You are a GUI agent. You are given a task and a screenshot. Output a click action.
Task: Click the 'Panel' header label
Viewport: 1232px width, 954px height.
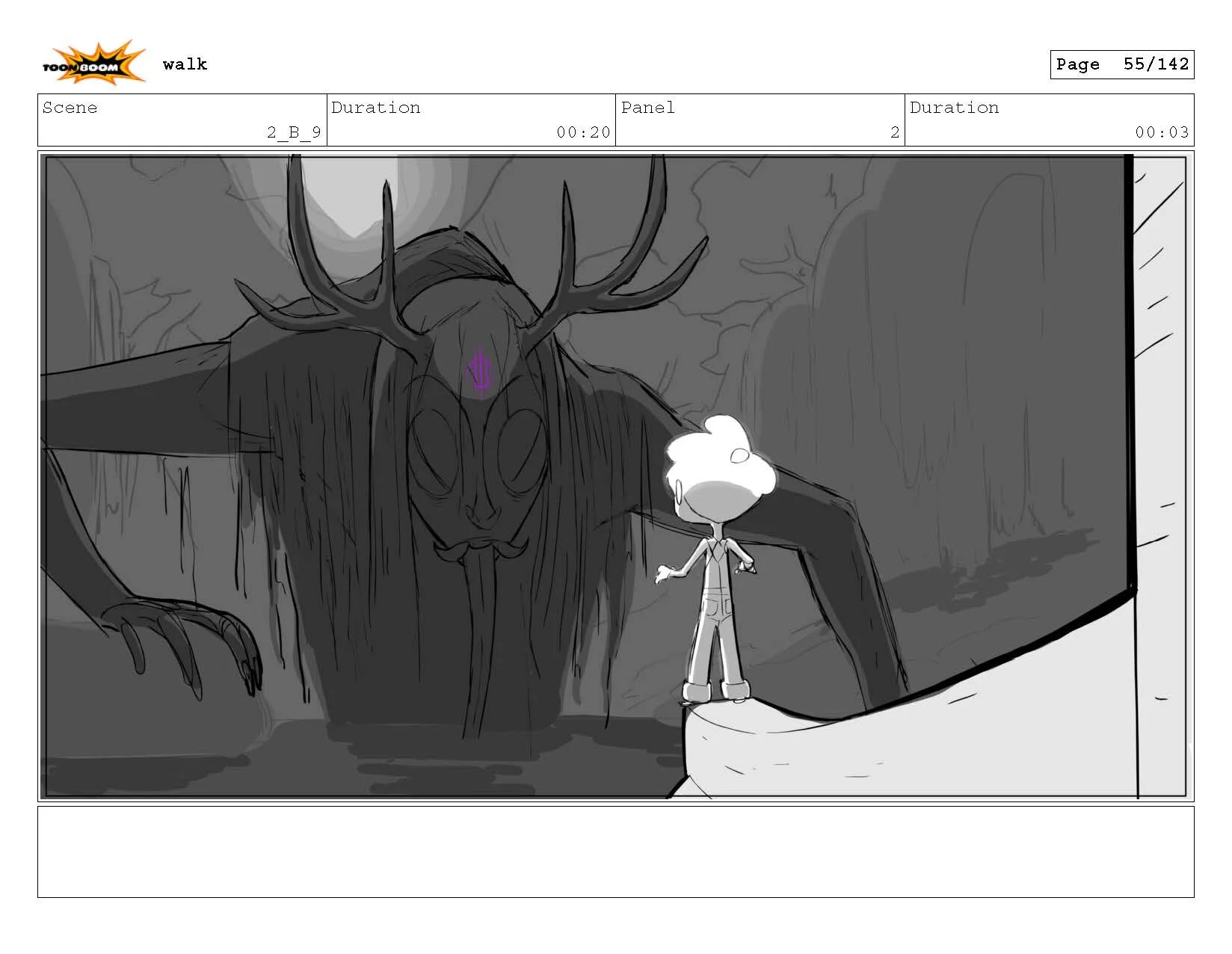[x=647, y=108]
